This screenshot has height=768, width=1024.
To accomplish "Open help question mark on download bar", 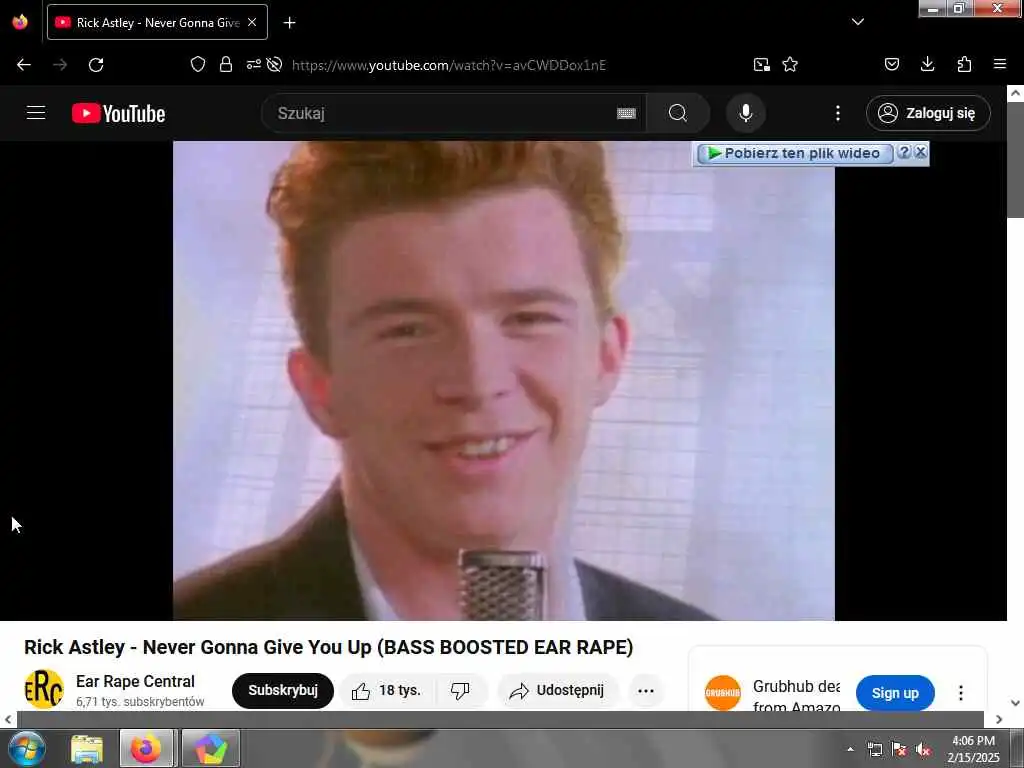I will pyautogui.click(x=904, y=152).
